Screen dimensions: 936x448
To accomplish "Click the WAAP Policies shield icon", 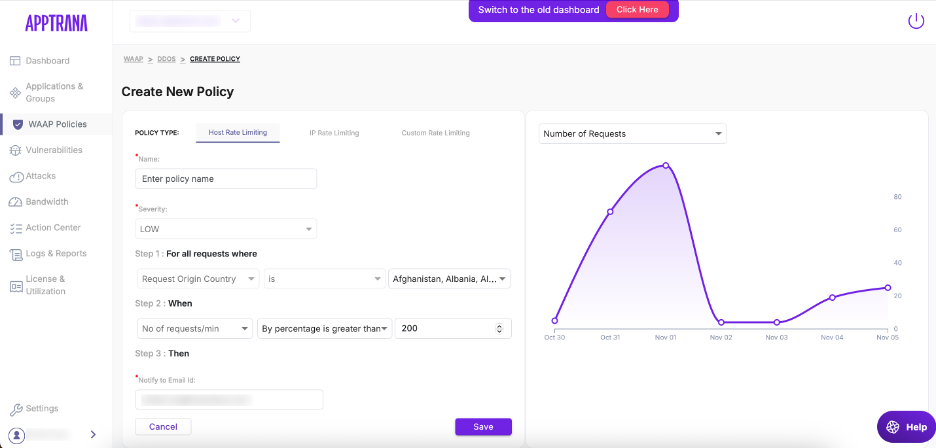I will click(x=17, y=124).
